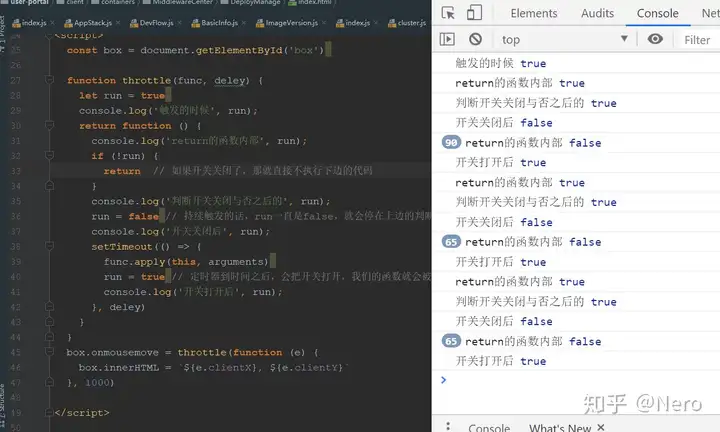Collapse function throttle fold marker line 27
This screenshot has height=432, width=720.
click(x=50, y=80)
